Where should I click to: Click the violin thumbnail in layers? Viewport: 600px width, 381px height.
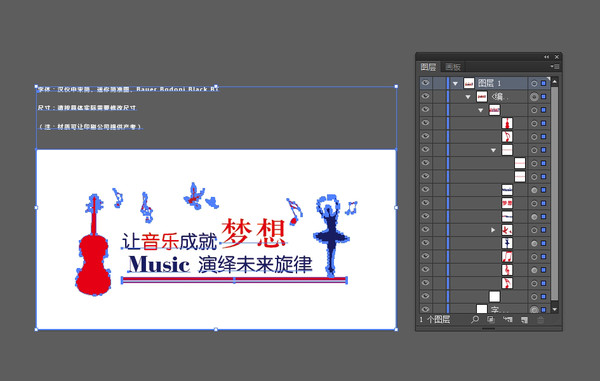pos(507,123)
